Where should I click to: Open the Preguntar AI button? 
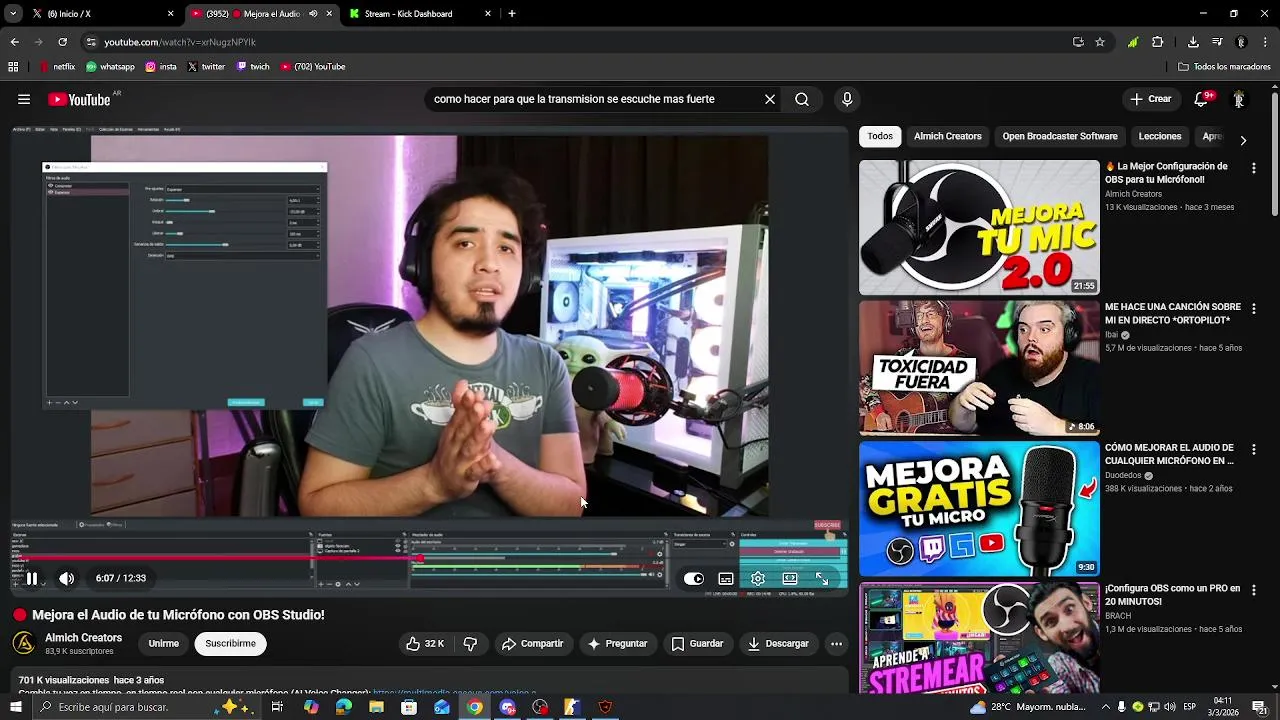[x=617, y=644]
